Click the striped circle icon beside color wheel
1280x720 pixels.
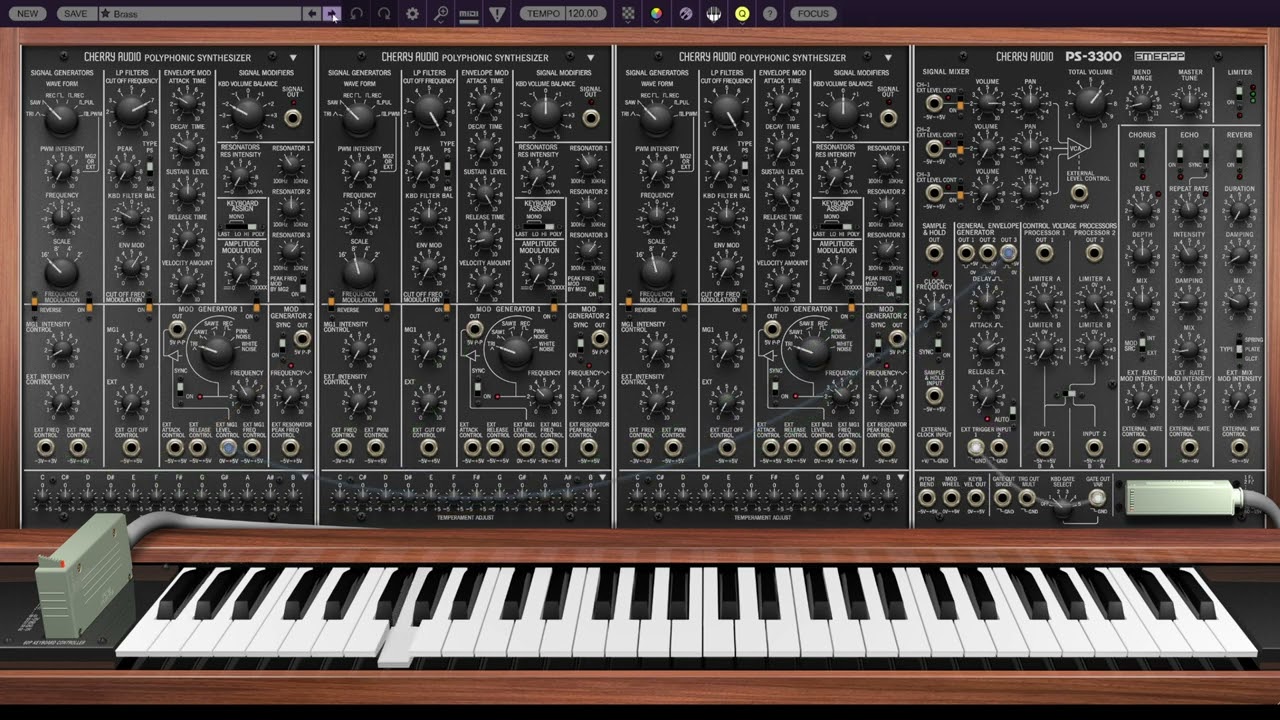point(685,14)
